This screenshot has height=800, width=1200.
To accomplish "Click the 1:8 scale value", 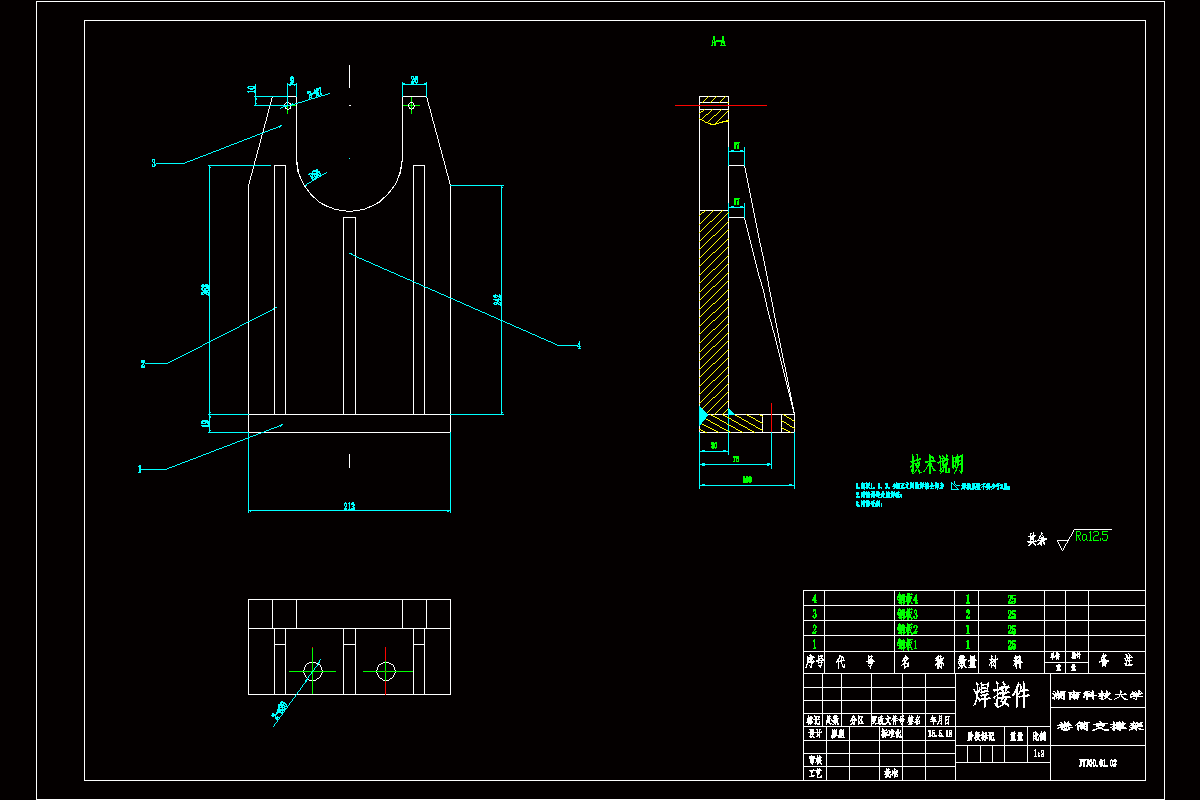I will pyautogui.click(x=1040, y=755).
